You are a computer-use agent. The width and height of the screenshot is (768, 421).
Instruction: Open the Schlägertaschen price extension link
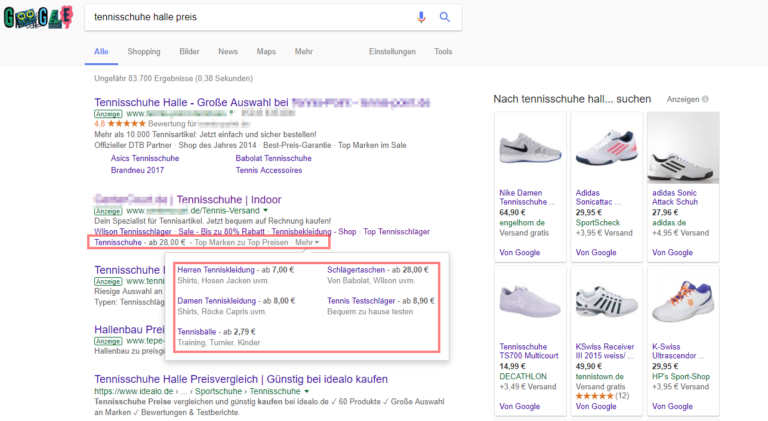pyautogui.click(x=356, y=270)
